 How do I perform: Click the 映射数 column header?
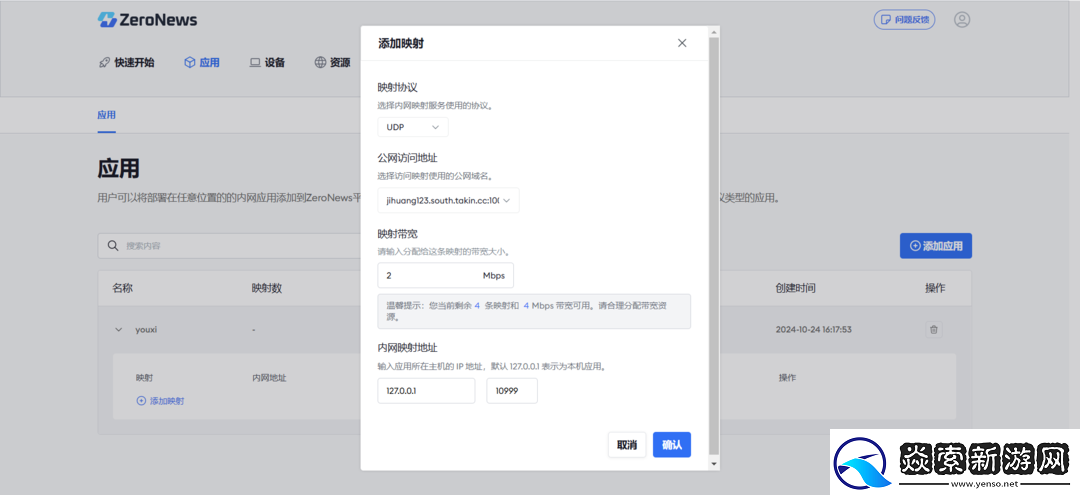click(x=267, y=288)
